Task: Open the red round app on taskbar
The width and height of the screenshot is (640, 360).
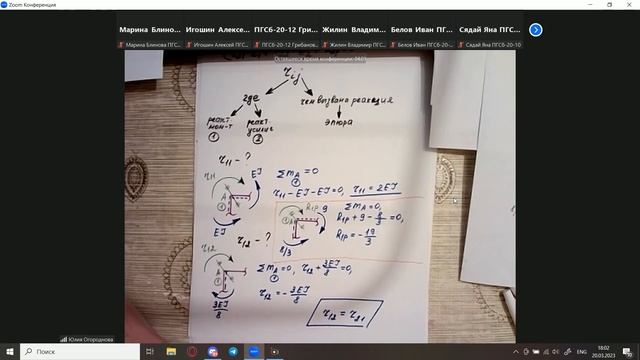Action: pos(192,351)
